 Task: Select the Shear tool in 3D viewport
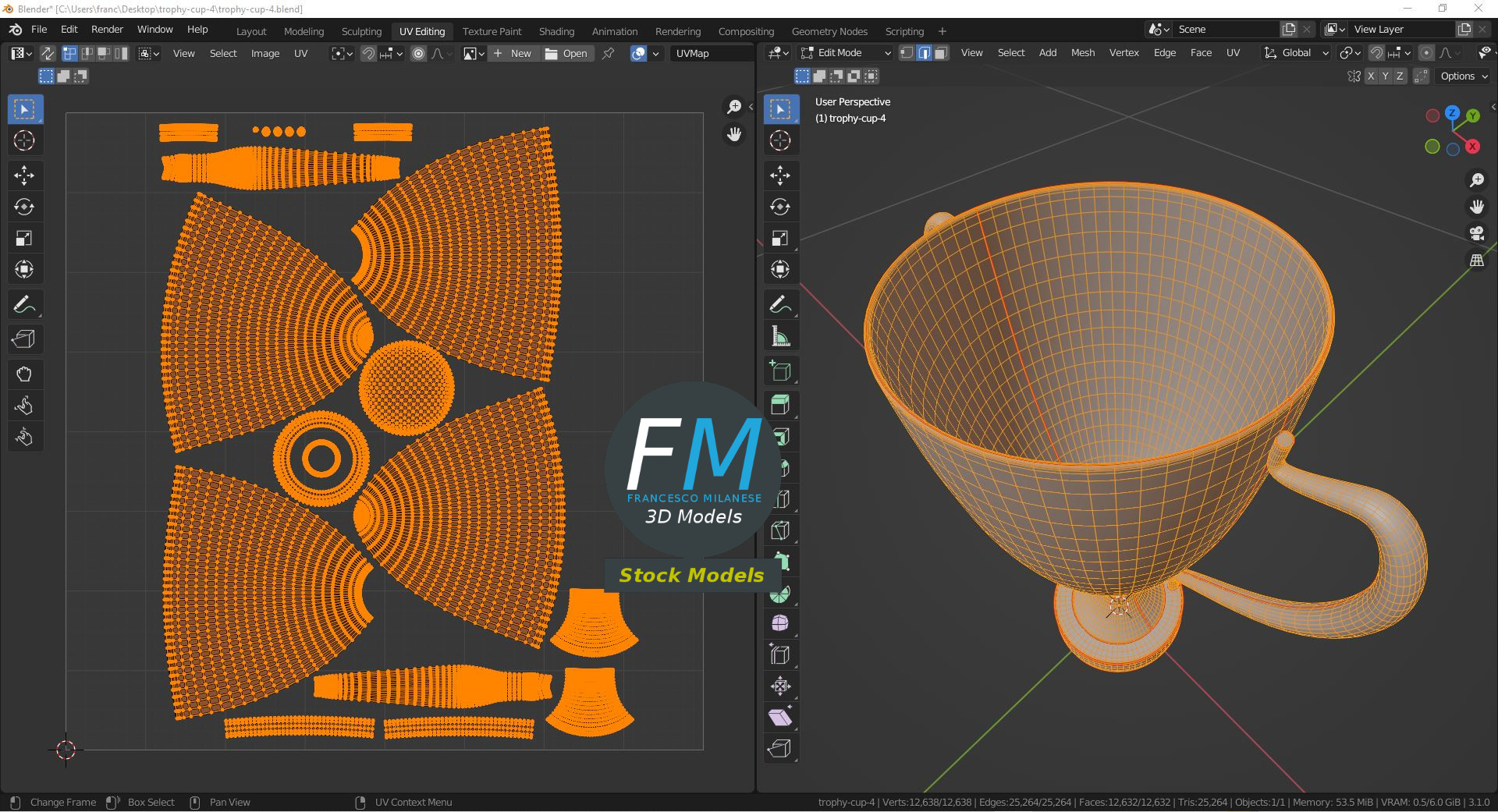780,717
